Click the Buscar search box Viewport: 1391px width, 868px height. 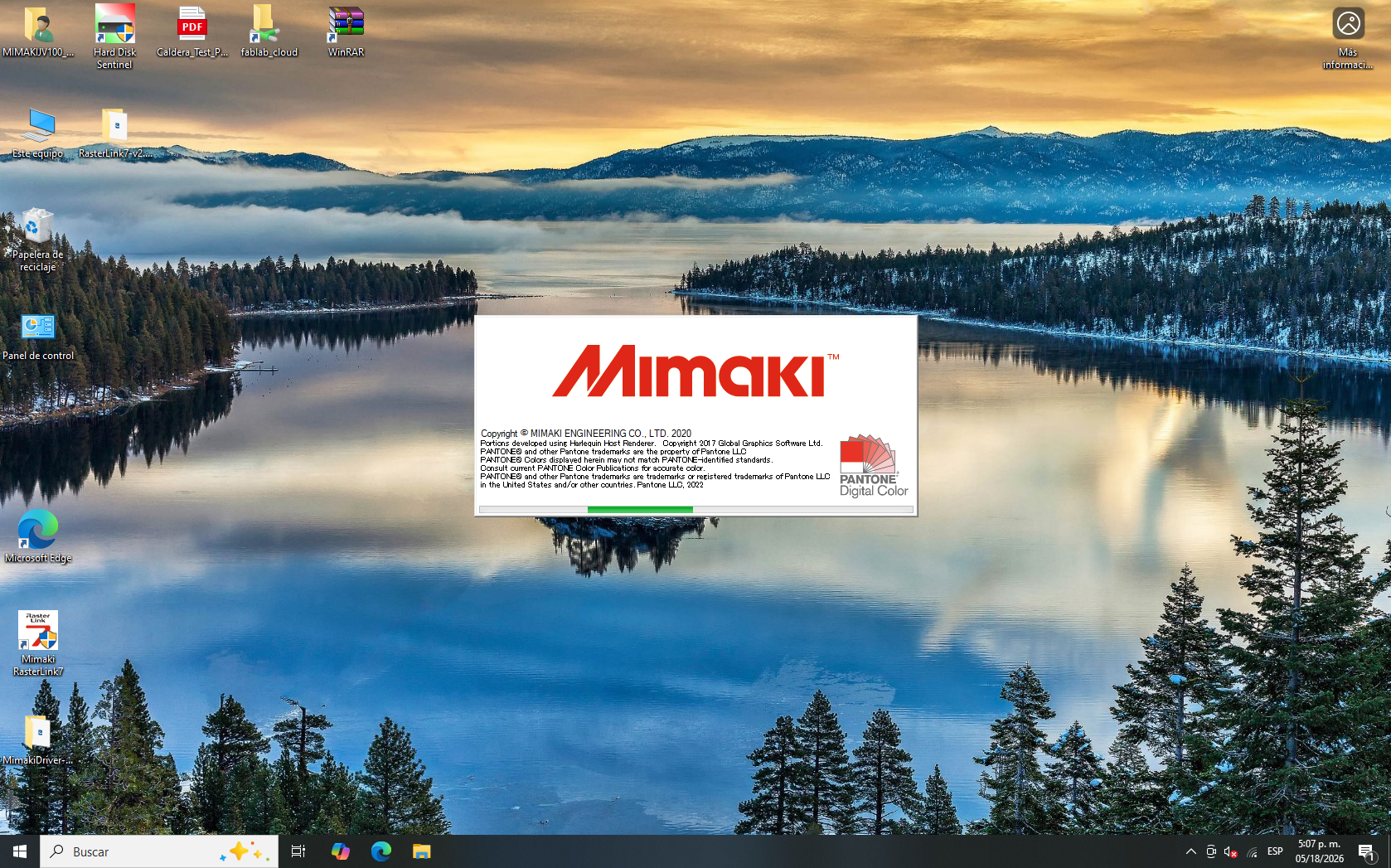tap(159, 851)
